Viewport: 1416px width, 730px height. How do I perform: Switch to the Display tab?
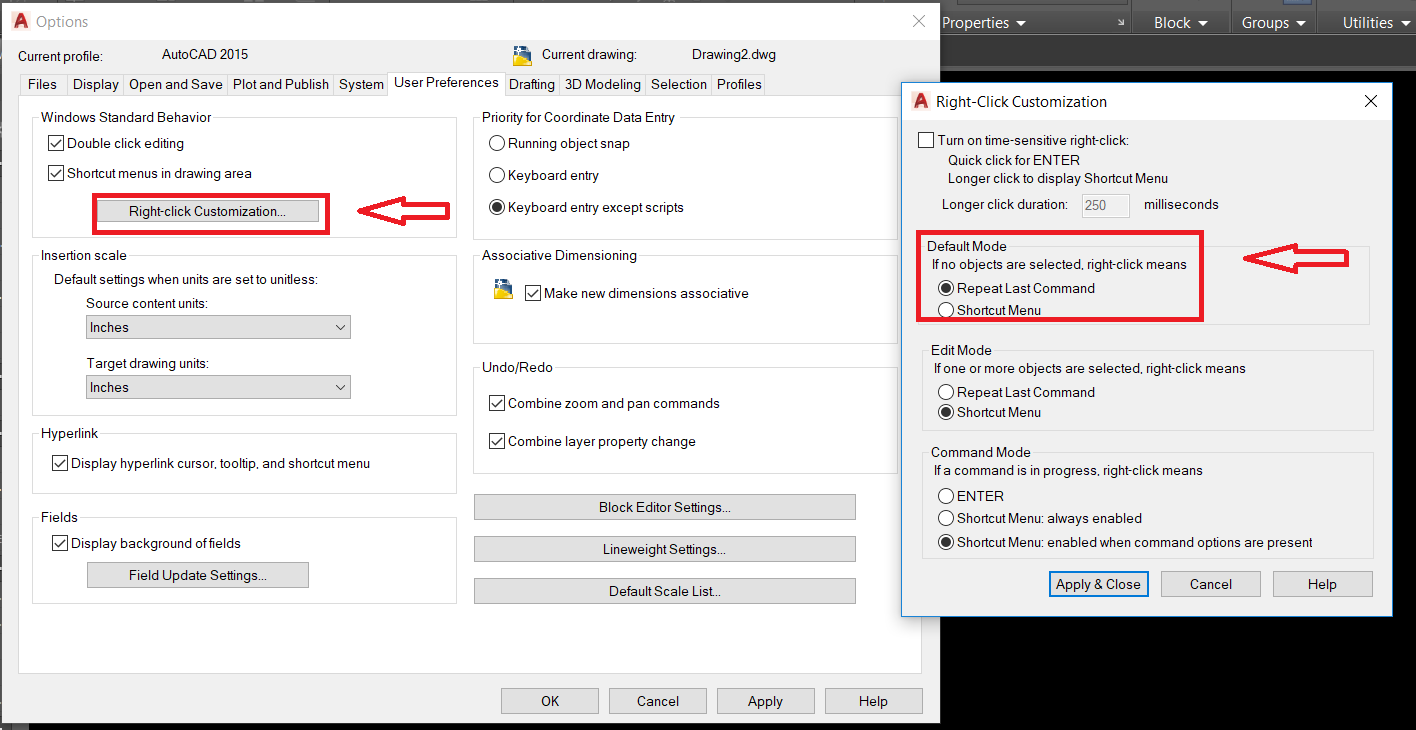point(95,84)
